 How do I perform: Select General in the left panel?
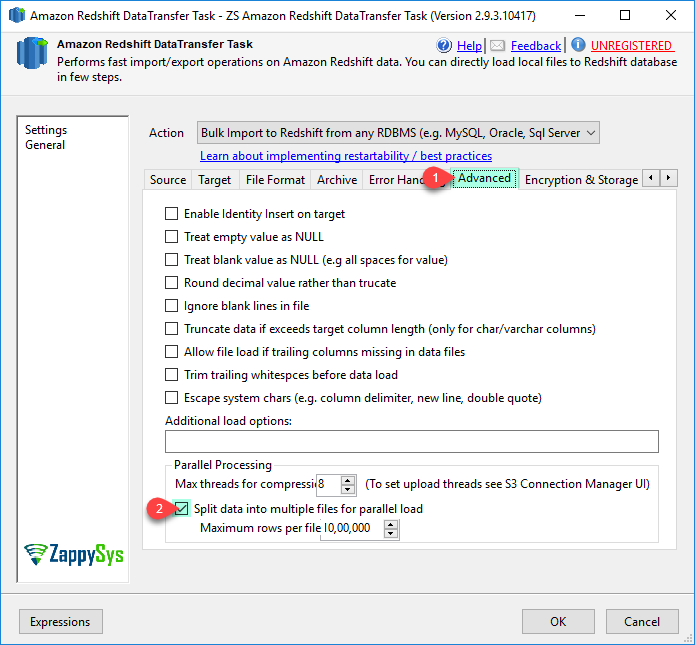coord(45,145)
